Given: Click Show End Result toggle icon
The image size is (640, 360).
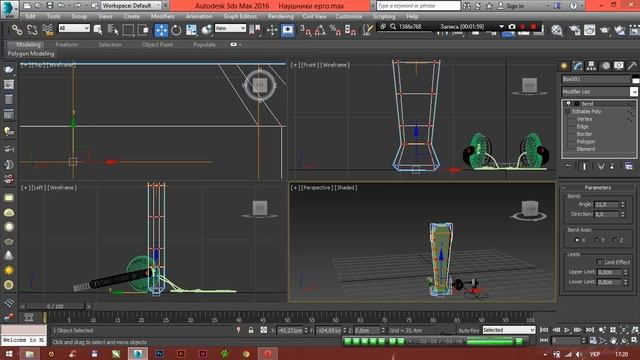Looking at the screenshot, I should 584,166.
